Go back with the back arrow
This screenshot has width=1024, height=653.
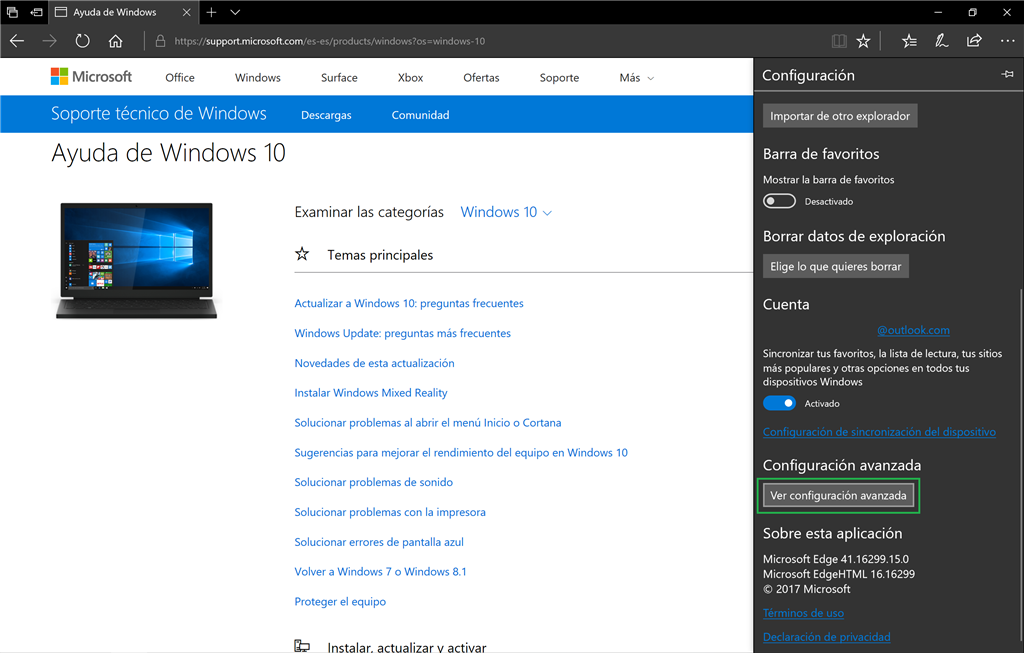tap(17, 41)
